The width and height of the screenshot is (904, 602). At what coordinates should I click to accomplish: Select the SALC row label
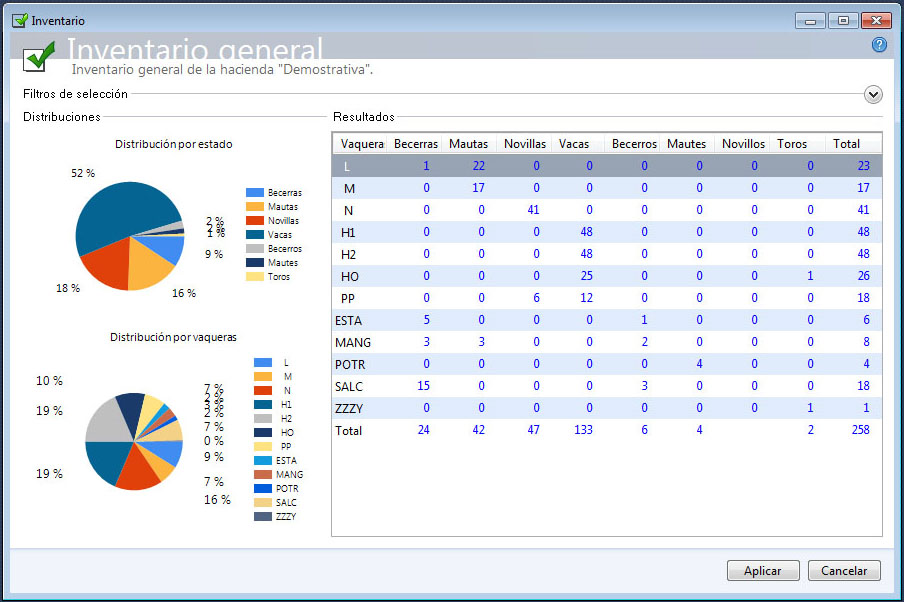pos(349,386)
